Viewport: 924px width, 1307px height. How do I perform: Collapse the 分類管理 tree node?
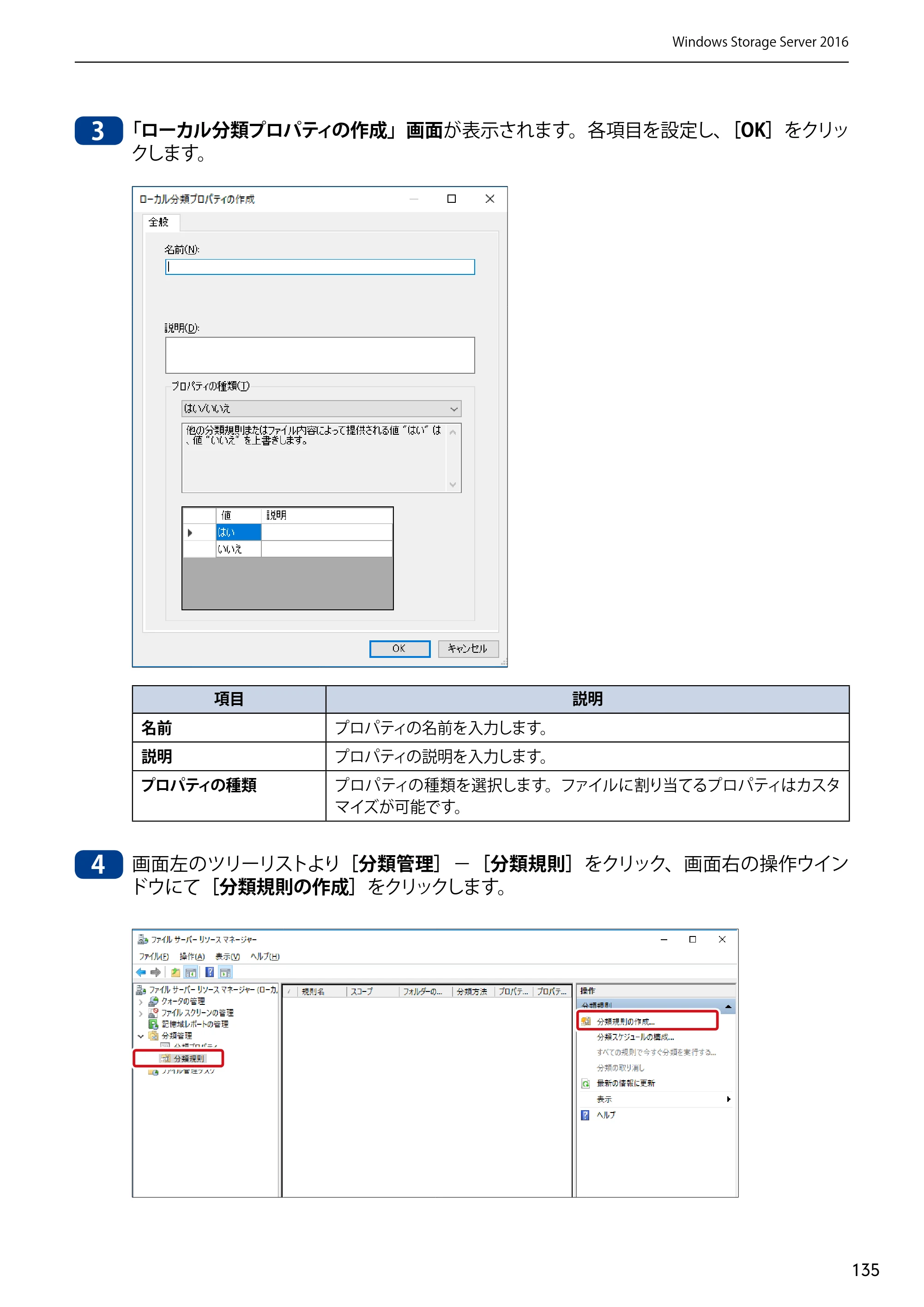click(140, 1036)
